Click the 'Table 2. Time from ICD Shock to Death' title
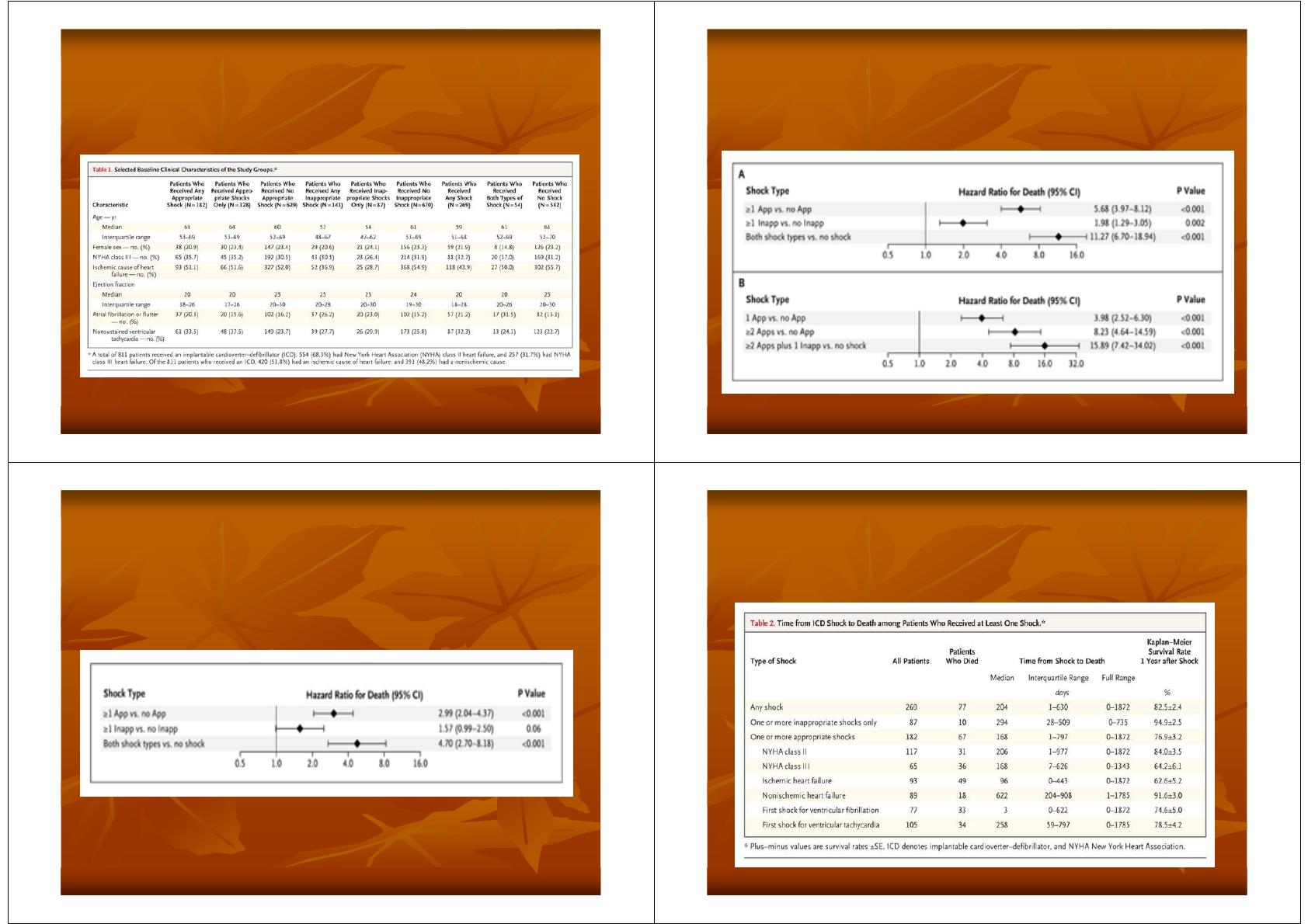The width and height of the screenshot is (1308, 924). tap(898, 623)
